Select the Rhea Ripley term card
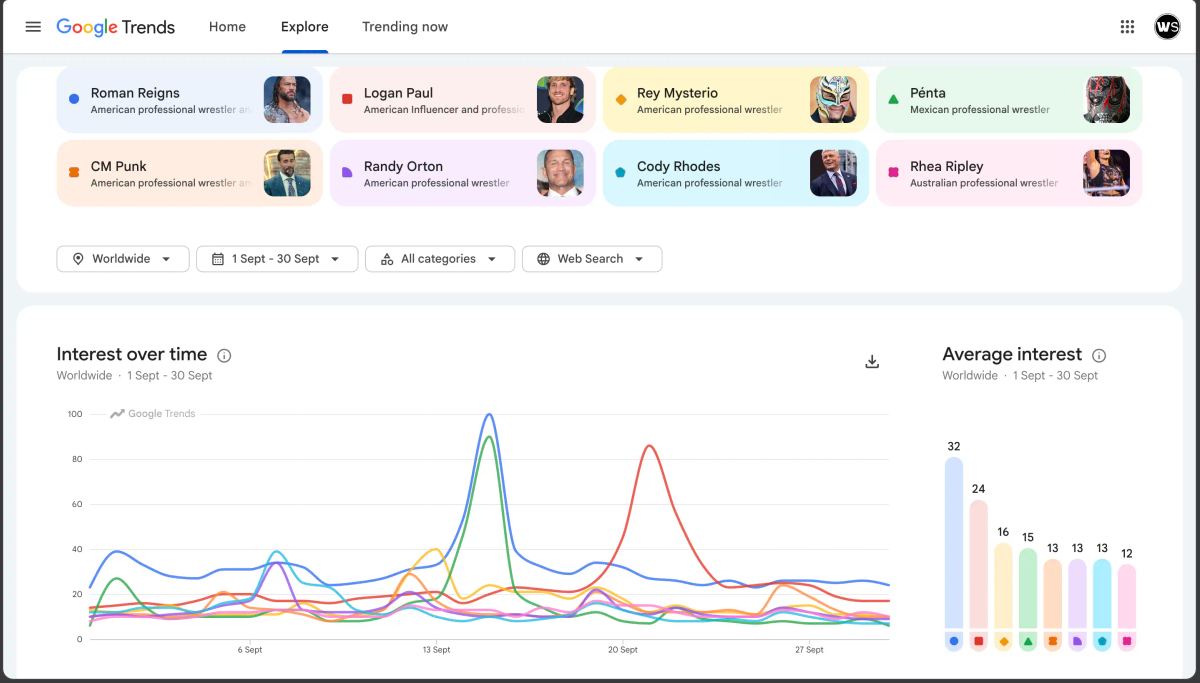This screenshot has width=1200, height=683. pos(1009,173)
